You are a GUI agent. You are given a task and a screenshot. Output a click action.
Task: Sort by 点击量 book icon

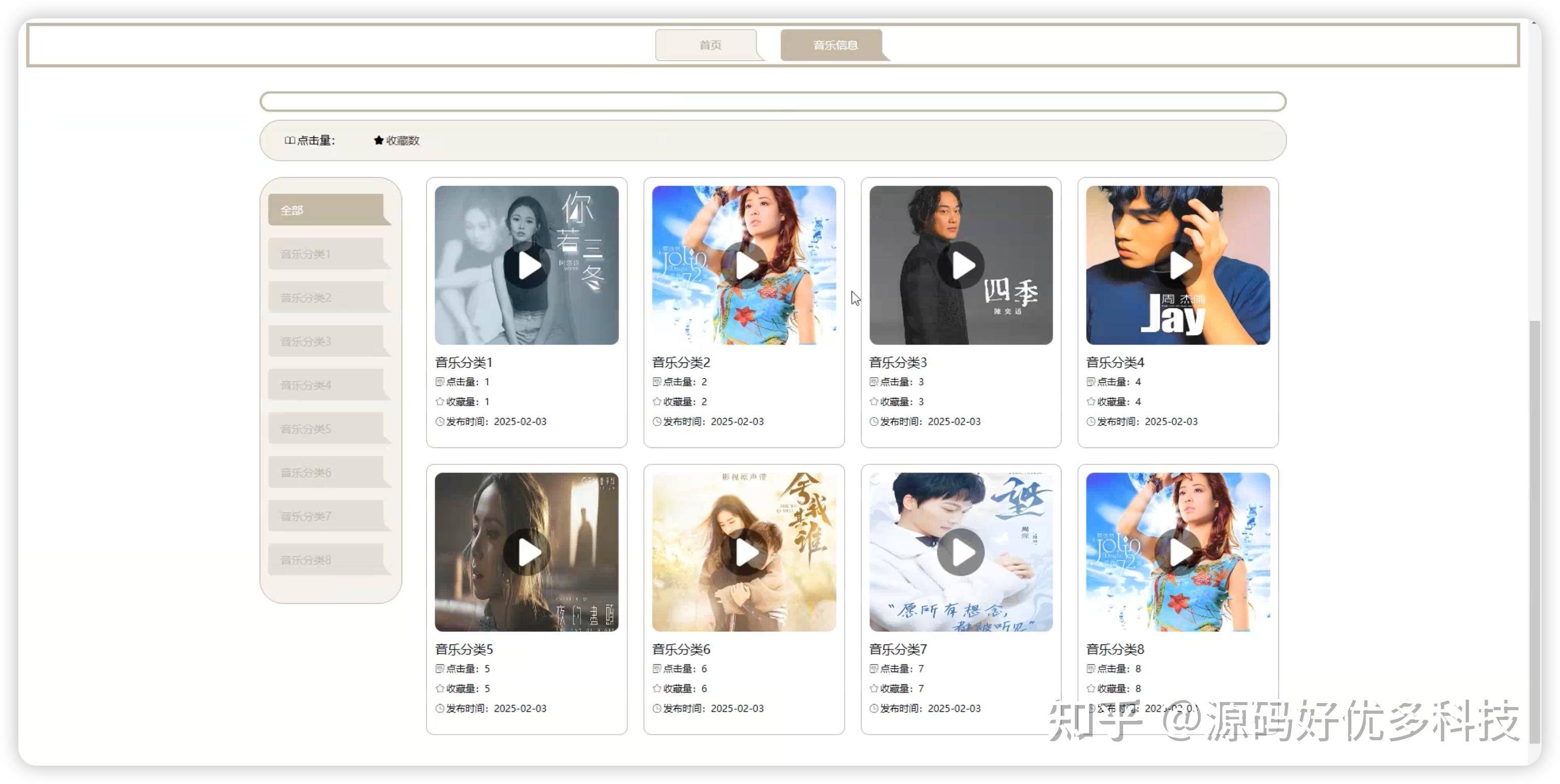[x=290, y=141]
